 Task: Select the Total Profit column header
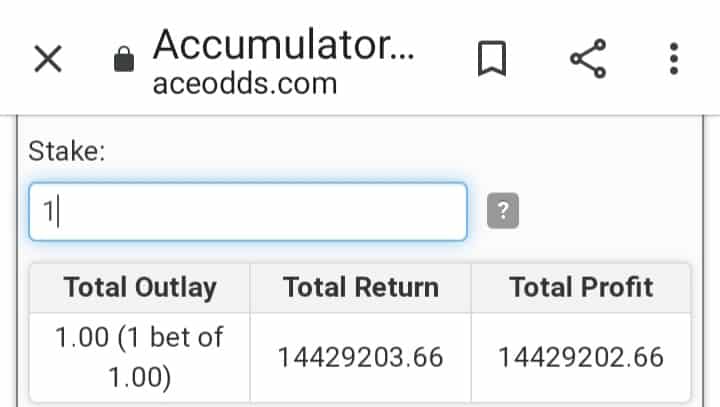(x=581, y=288)
